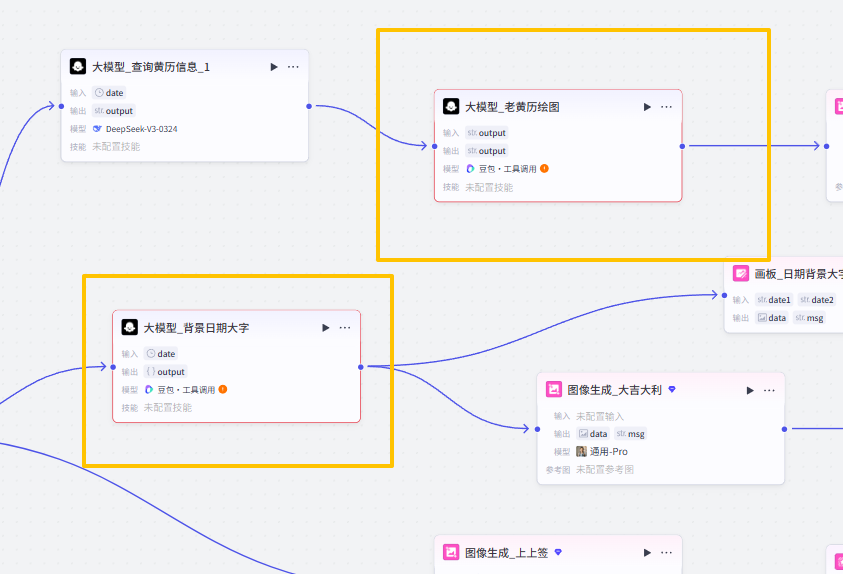Click the pink image icon of 图像生成_大吉大利
The width and height of the screenshot is (843, 574).
pos(554,390)
